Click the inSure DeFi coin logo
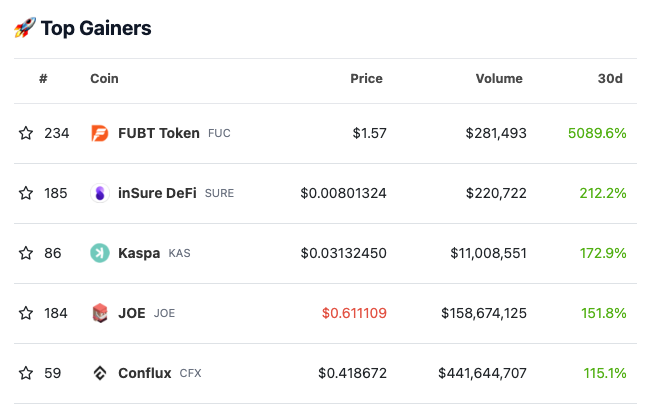 (x=99, y=193)
